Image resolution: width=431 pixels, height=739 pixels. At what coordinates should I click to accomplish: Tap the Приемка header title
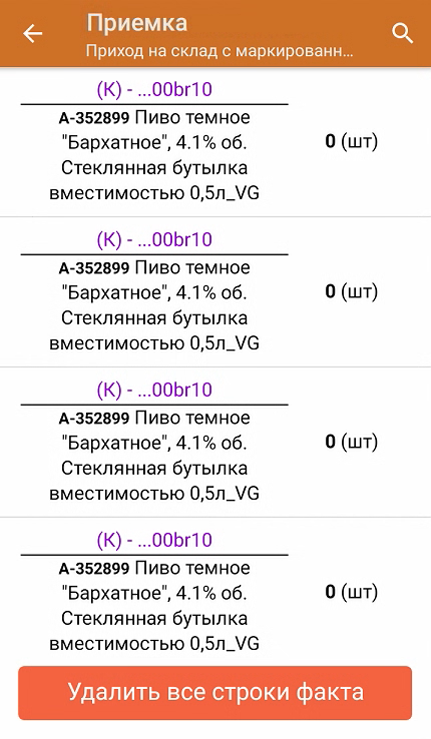click(137, 23)
